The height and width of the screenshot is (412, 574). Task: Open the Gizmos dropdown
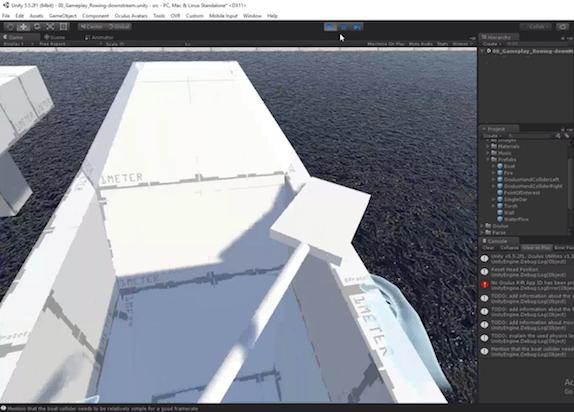[462, 44]
